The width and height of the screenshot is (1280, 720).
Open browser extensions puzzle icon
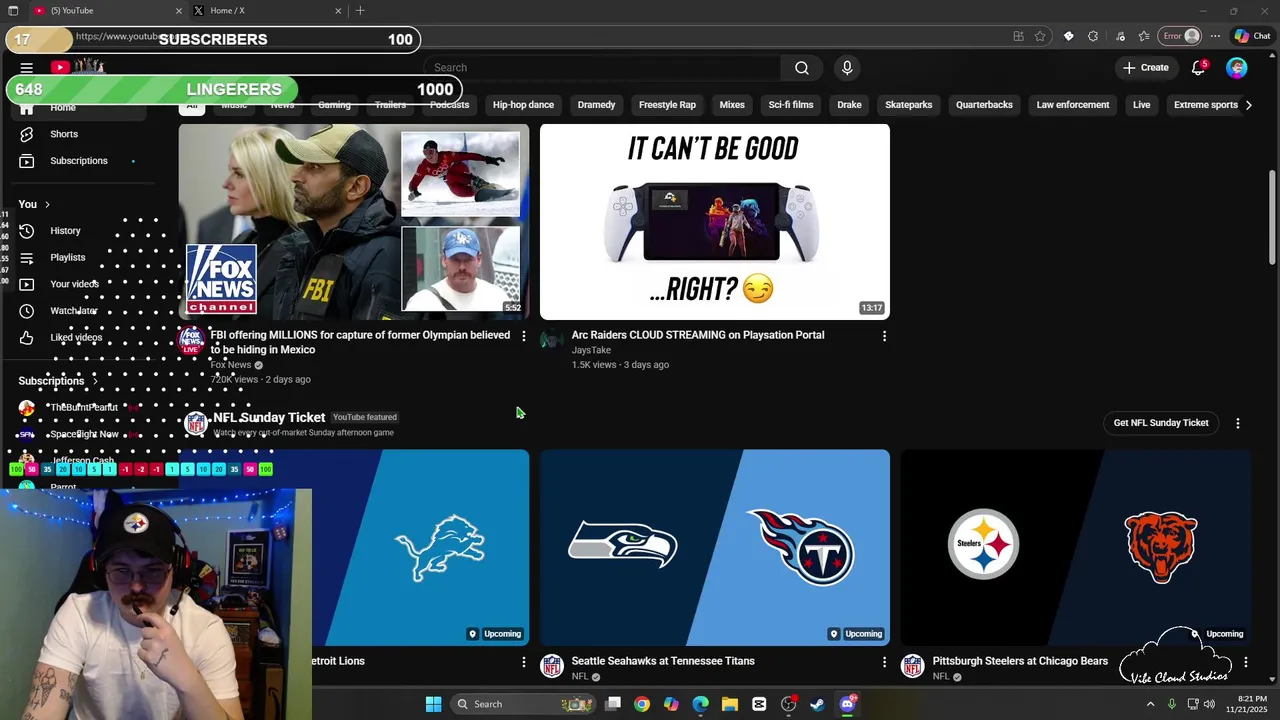[x=1093, y=36]
